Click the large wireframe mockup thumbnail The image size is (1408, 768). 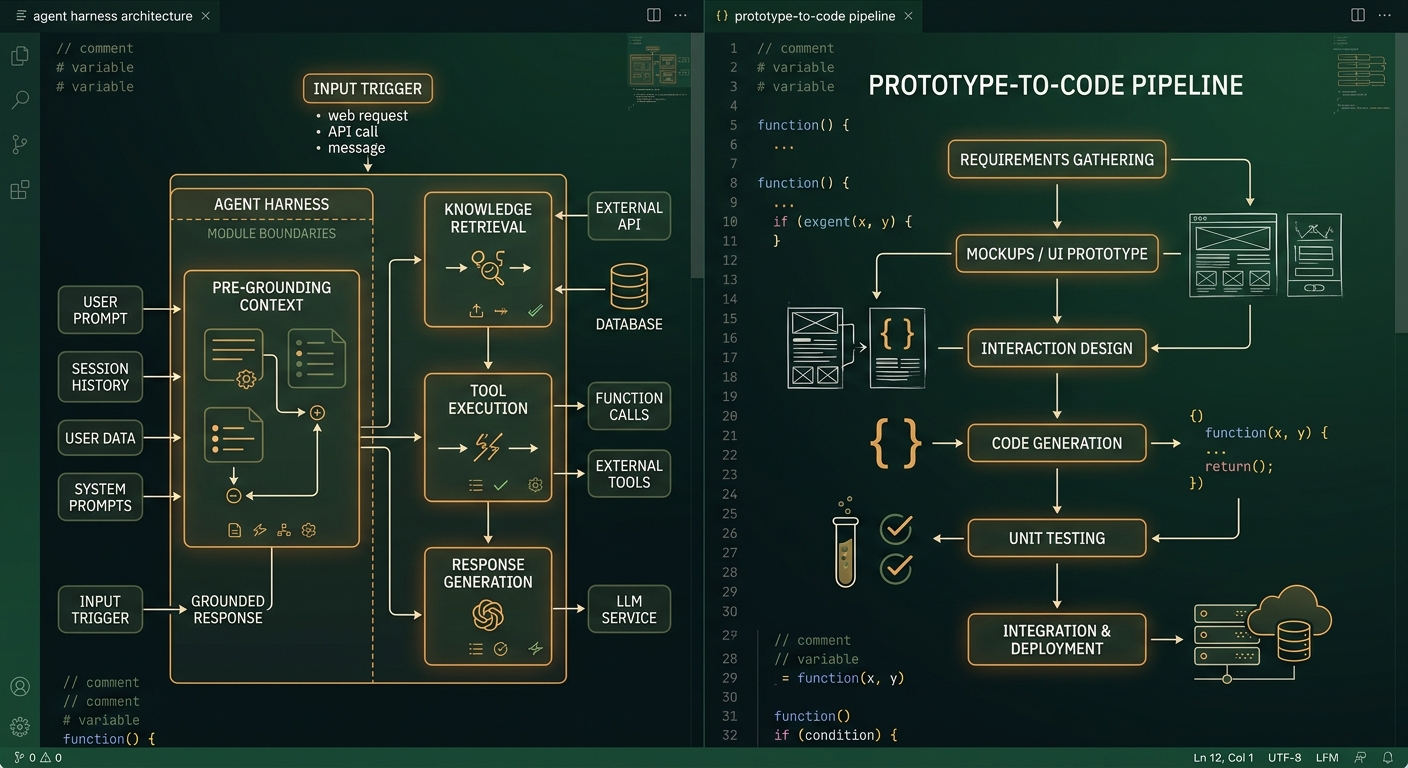(x=1233, y=255)
